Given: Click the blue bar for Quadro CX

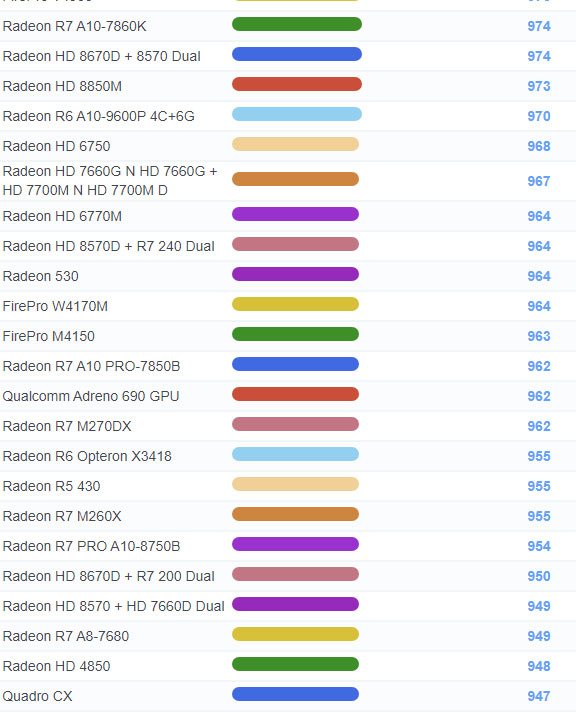Looking at the screenshot, I should point(296,694).
